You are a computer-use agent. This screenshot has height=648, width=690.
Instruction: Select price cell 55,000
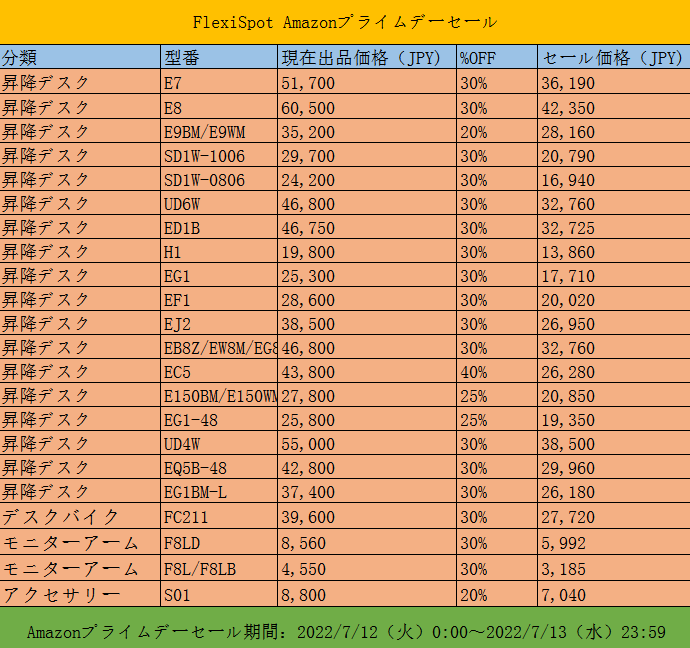click(x=367, y=443)
